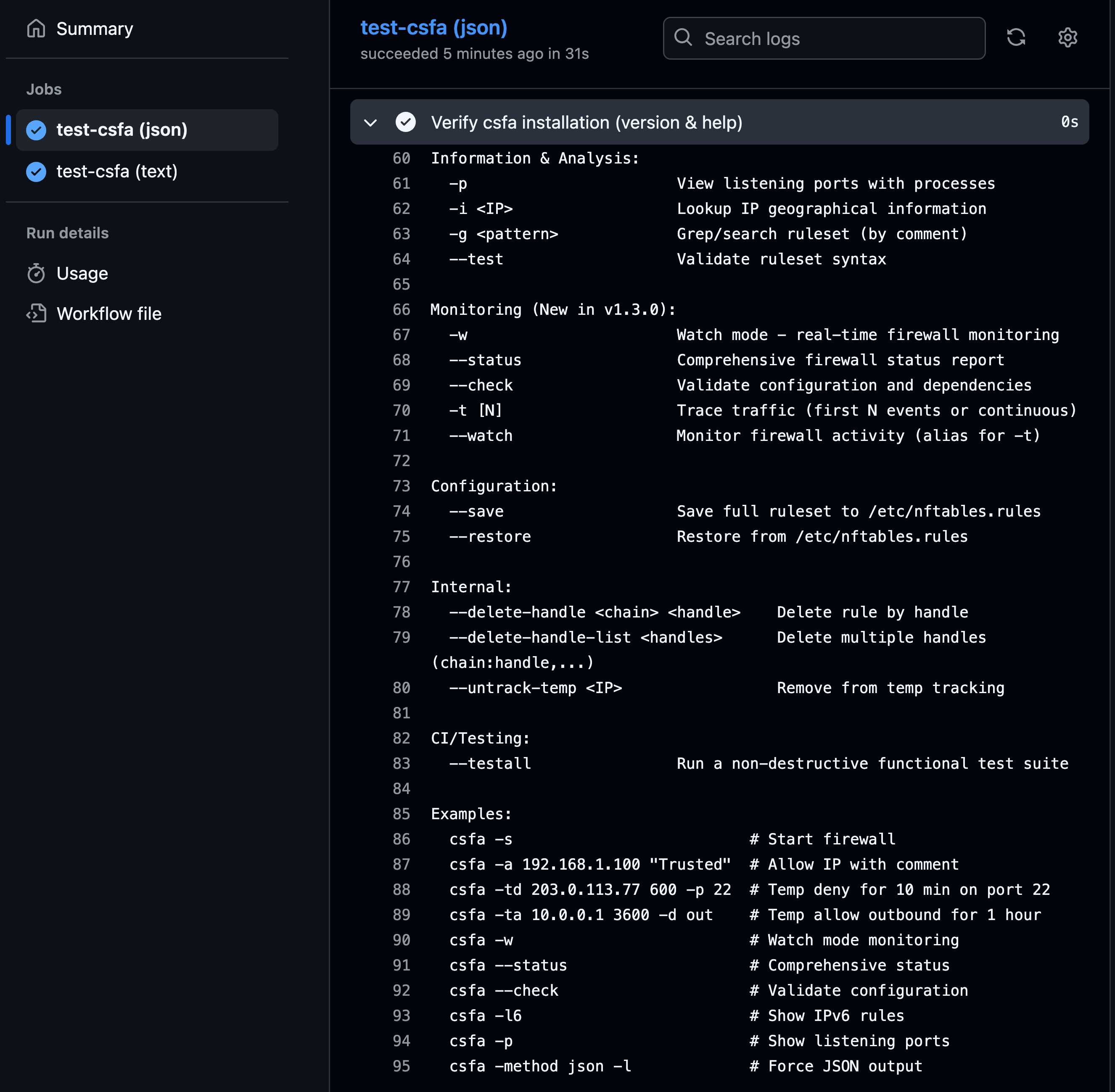Click 'csfa -s' example line
Viewport: 1115px width, 1092px height.
[x=481, y=840]
